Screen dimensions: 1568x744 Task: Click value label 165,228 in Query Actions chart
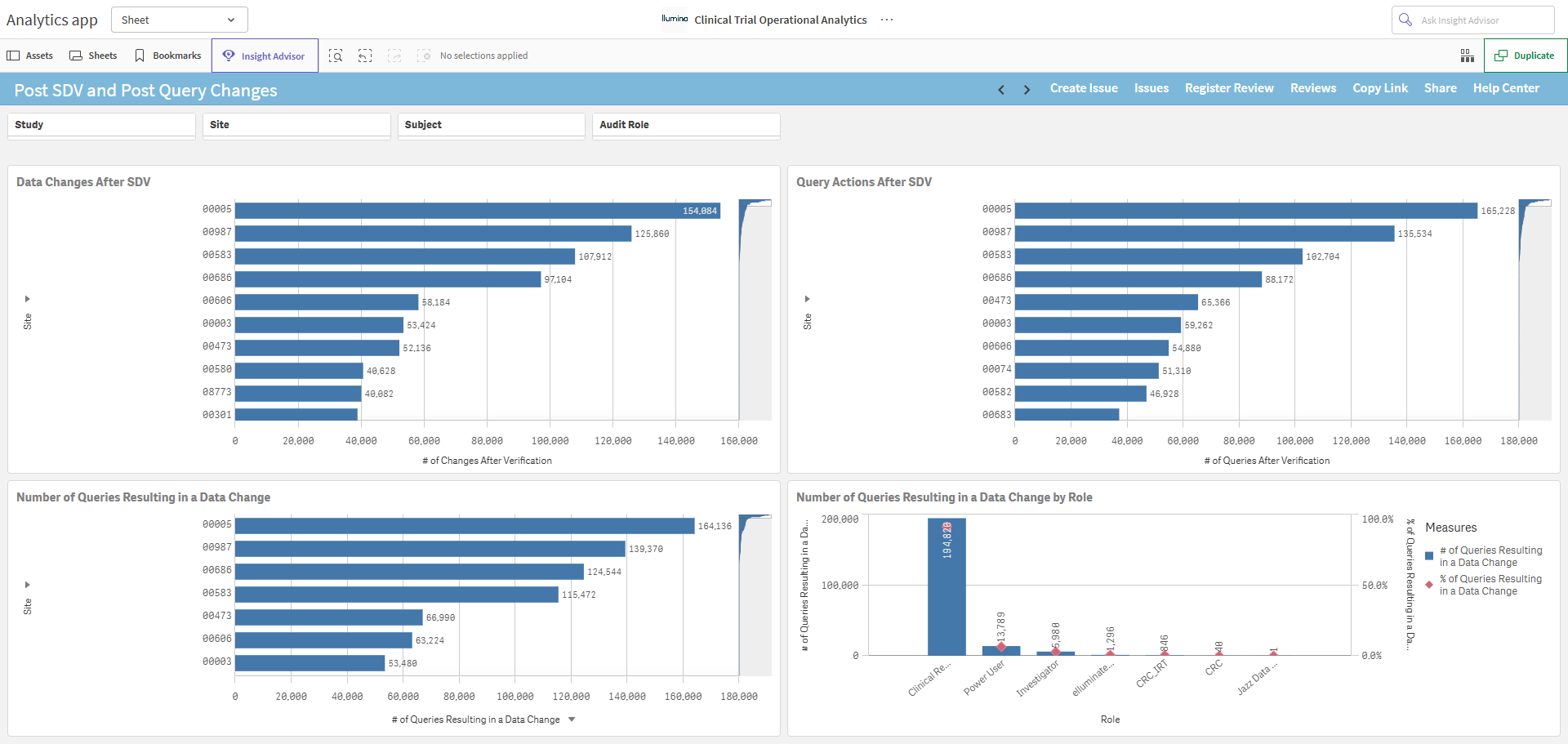tap(1498, 211)
